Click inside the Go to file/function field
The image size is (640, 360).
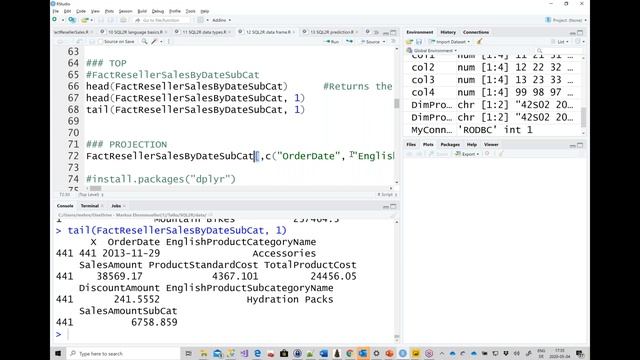(x=162, y=20)
